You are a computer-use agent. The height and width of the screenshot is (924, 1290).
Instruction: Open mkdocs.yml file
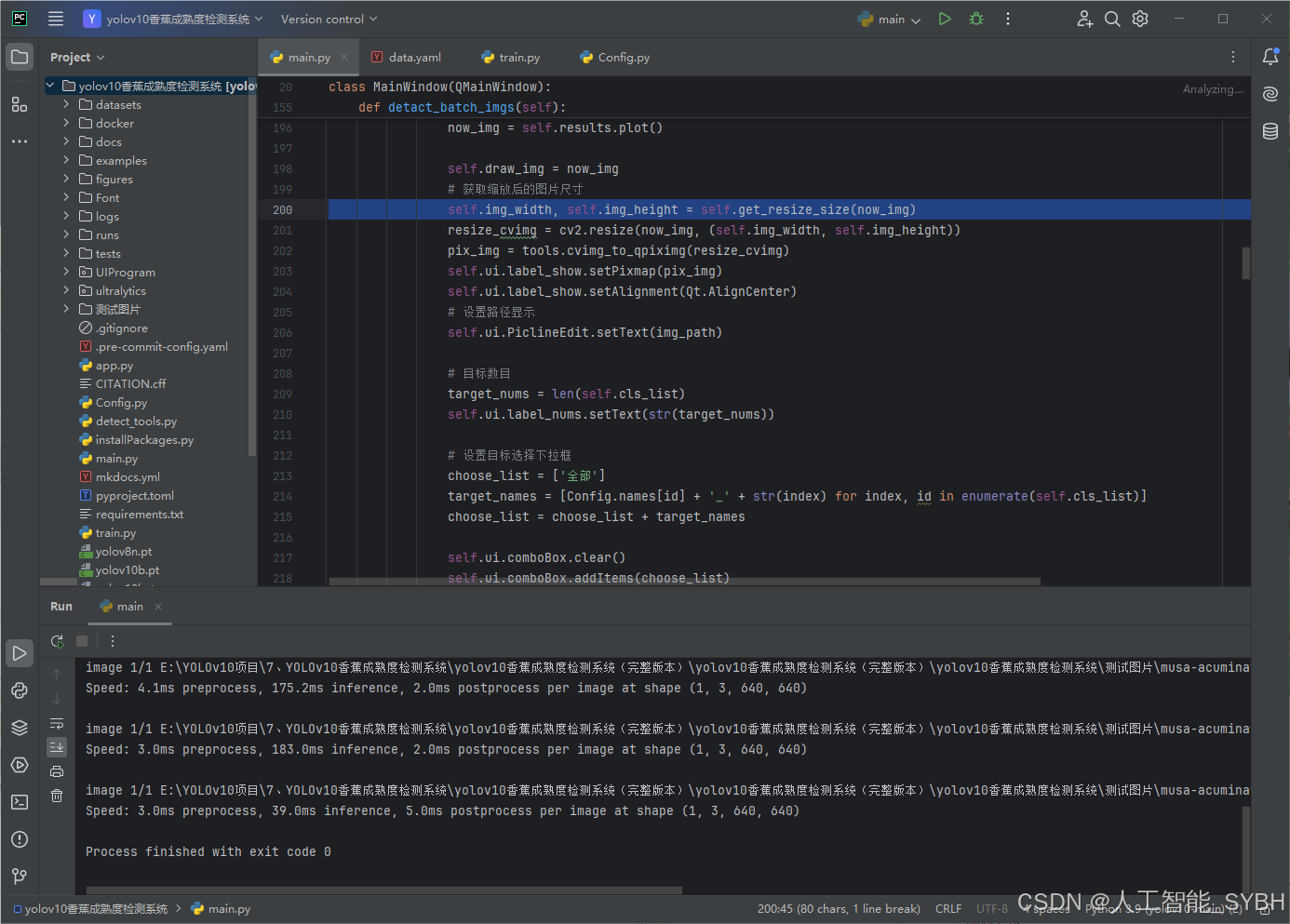coord(128,477)
